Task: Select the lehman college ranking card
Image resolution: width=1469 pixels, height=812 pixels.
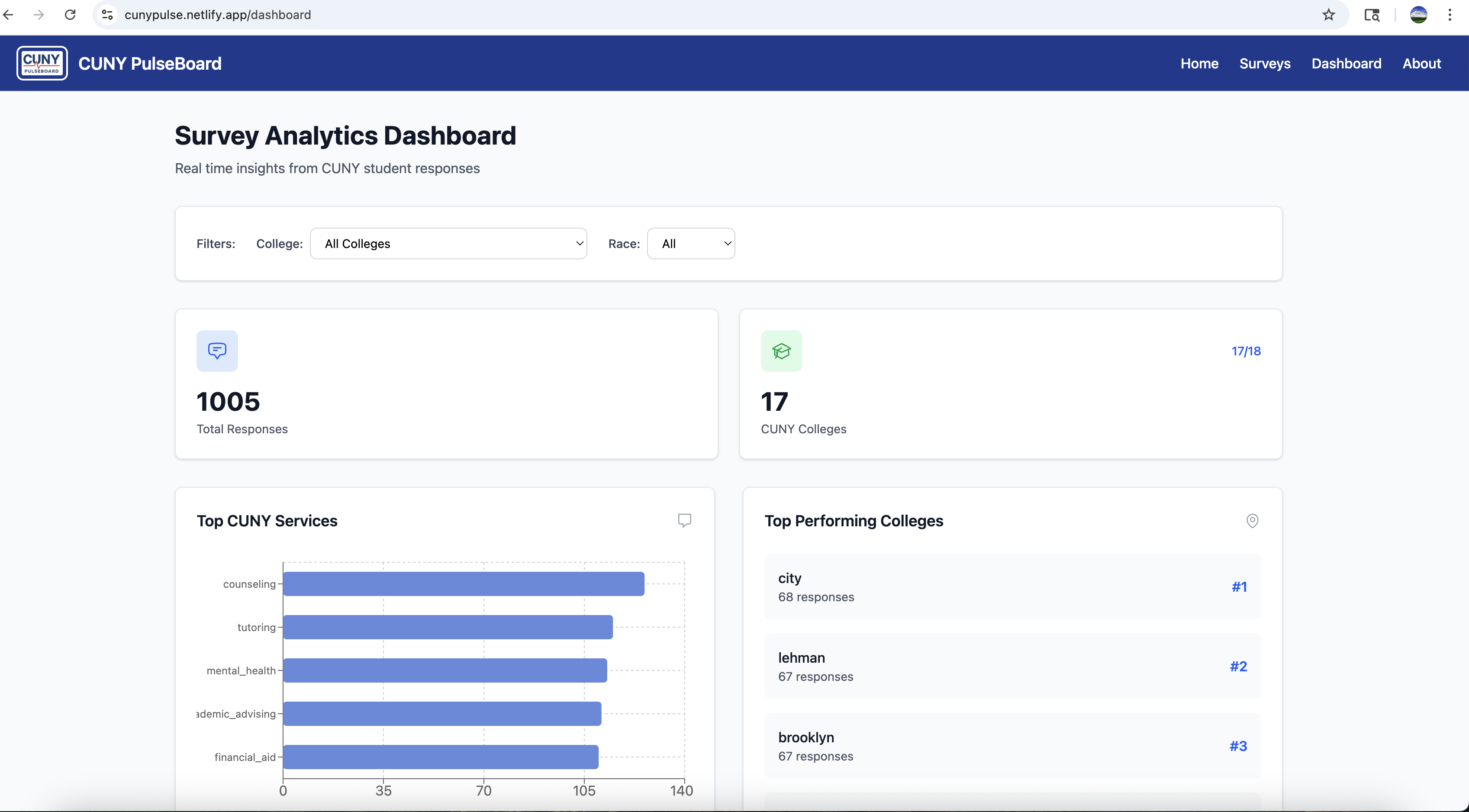Action: pyautogui.click(x=1012, y=666)
